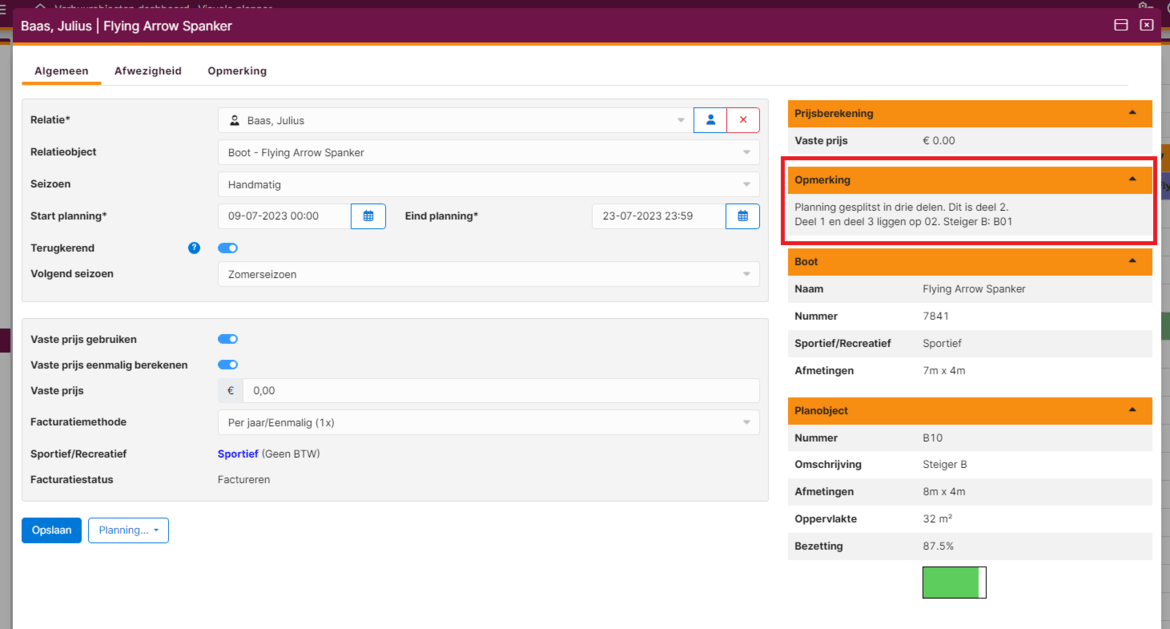Toggle Vaste prijs eenmalig berekenen switch
Viewport: 1170px width, 629px height.
pos(228,365)
